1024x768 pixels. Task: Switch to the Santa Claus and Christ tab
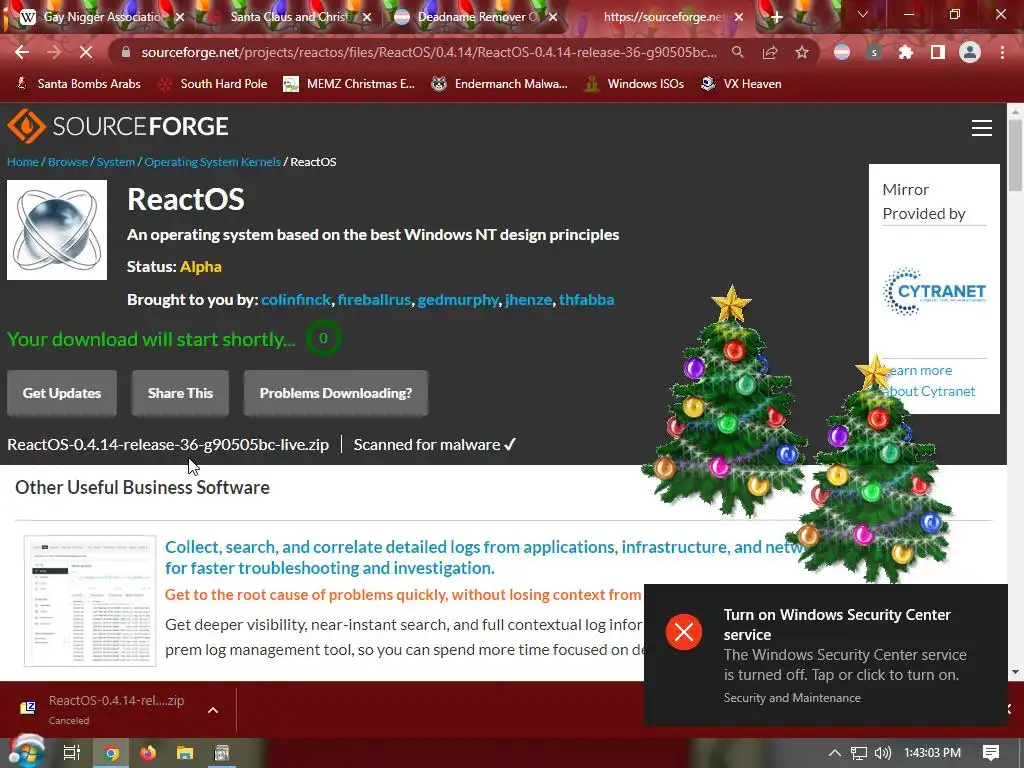(289, 17)
